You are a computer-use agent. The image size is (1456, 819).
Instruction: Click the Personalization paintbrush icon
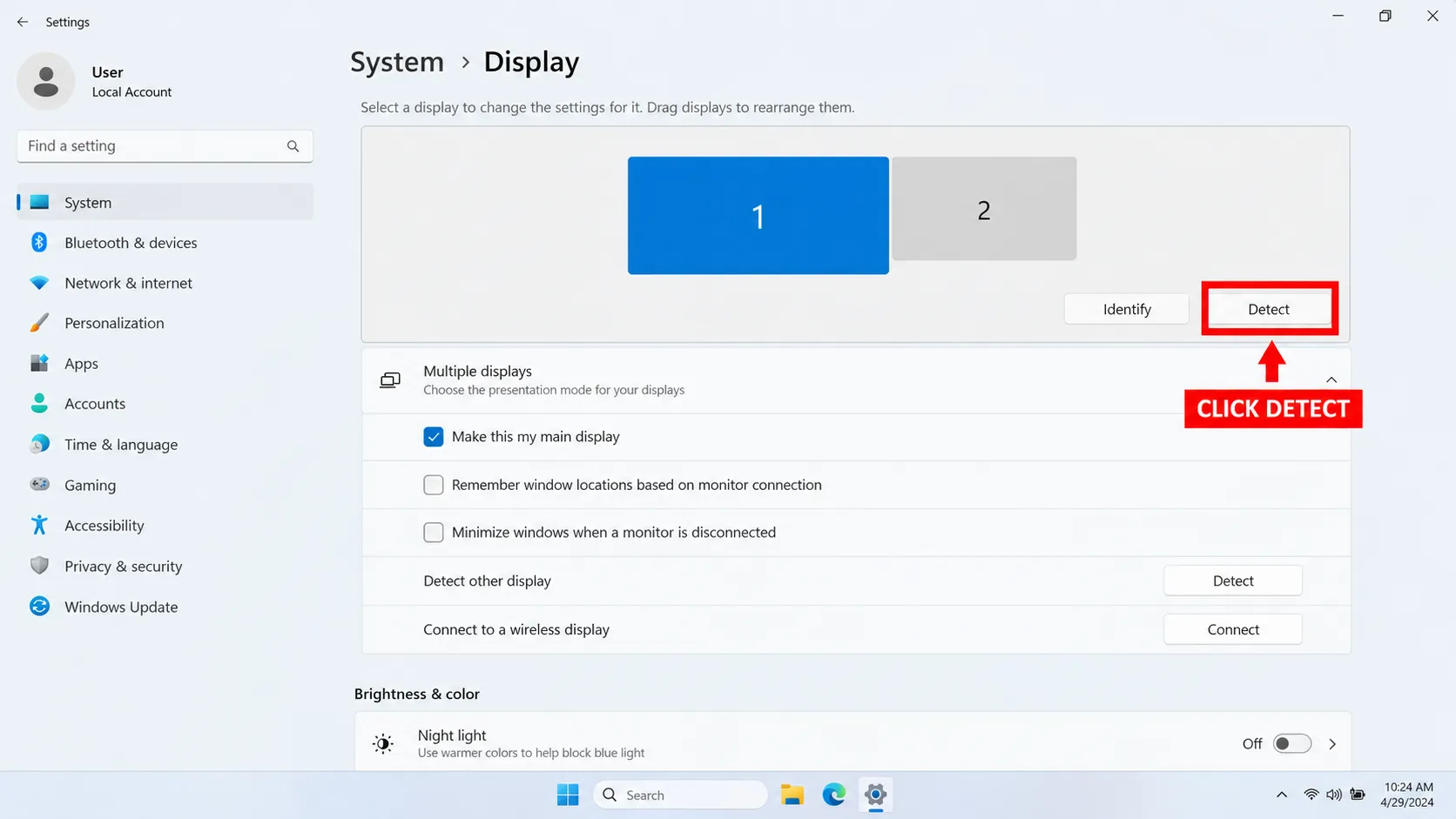click(x=39, y=323)
